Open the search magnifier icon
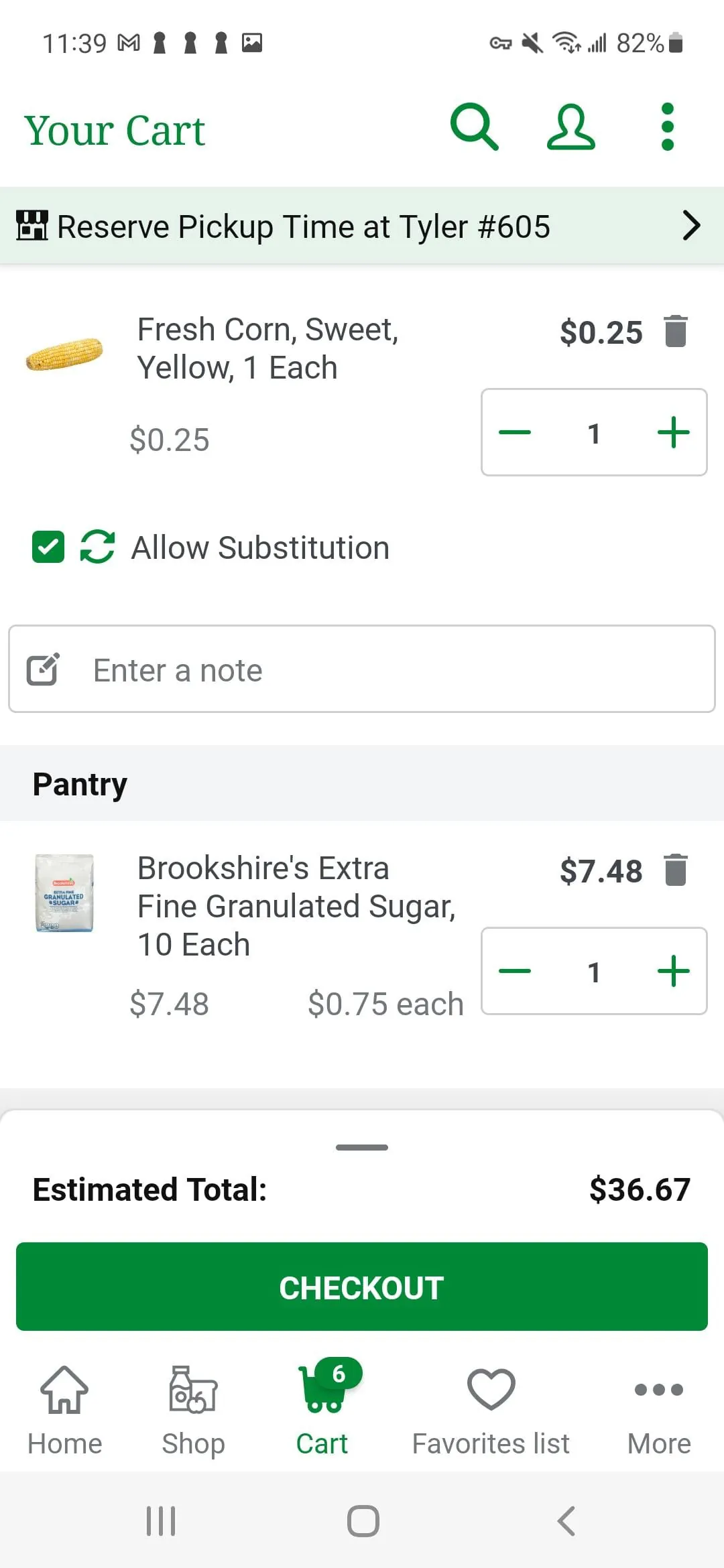 pos(474,127)
